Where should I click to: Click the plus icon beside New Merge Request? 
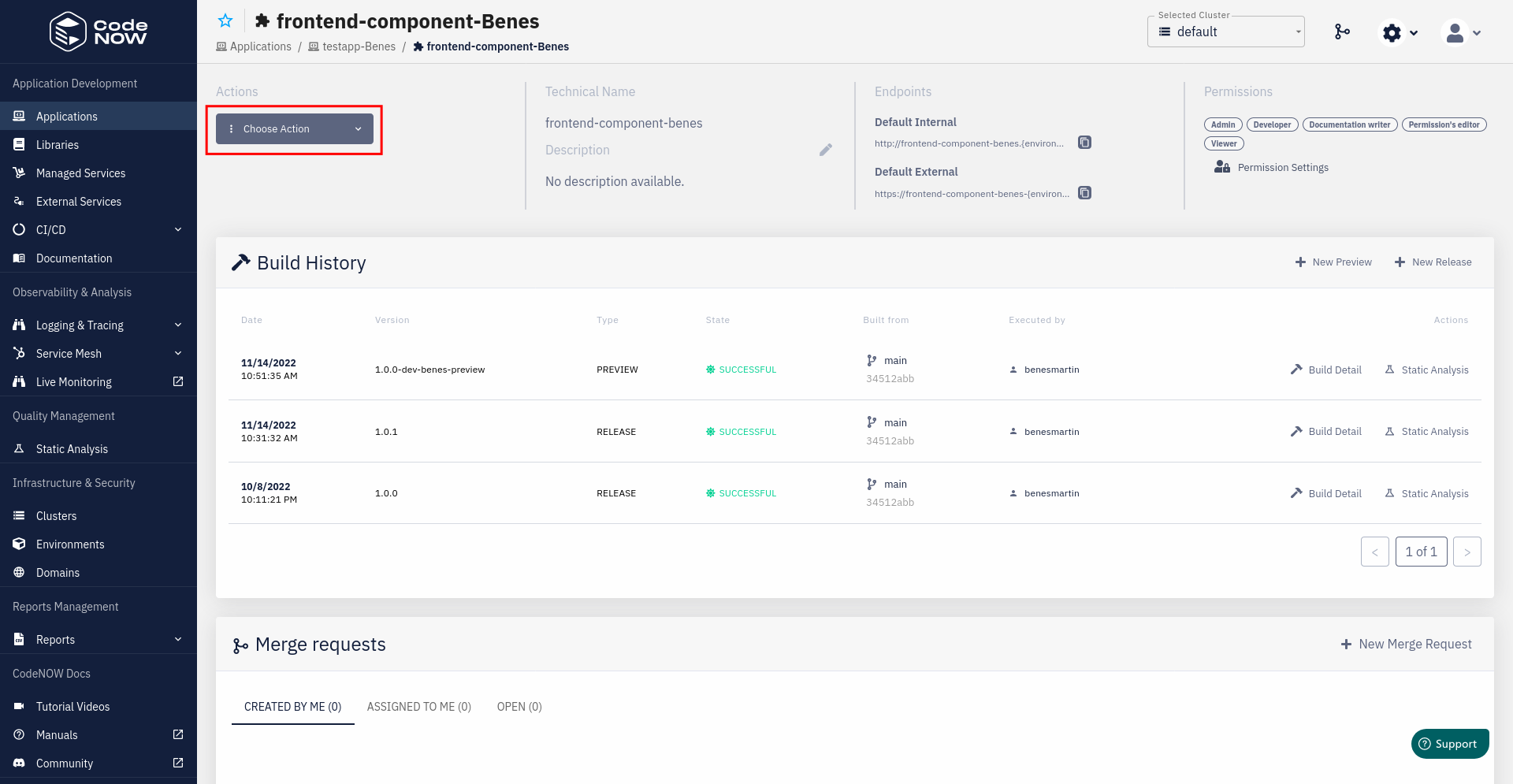[1346, 644]
